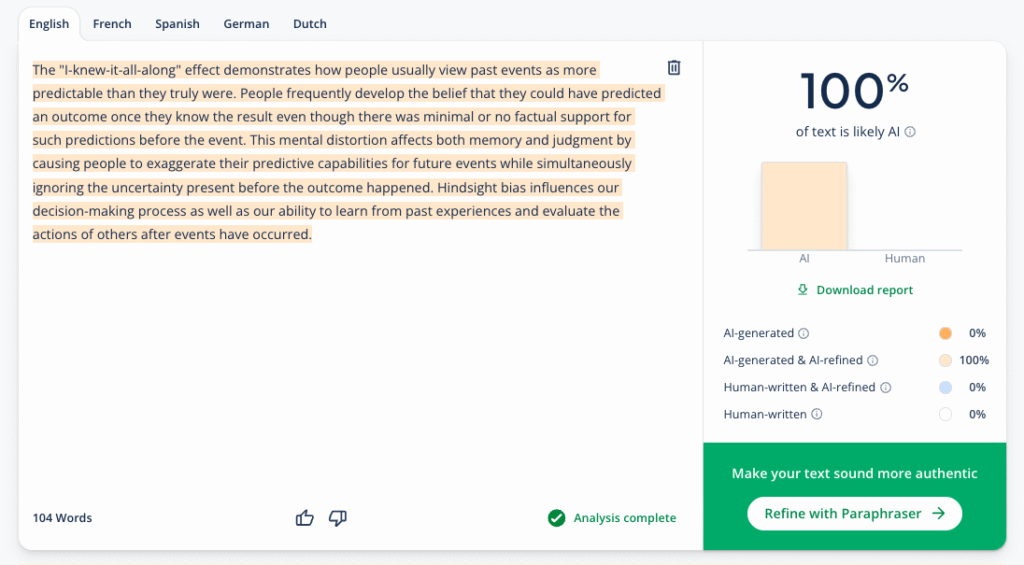Show info for Human-written & AI-refined
Image resolution: width=1024 pixels, height=565 pixels.
coord(885,388)
